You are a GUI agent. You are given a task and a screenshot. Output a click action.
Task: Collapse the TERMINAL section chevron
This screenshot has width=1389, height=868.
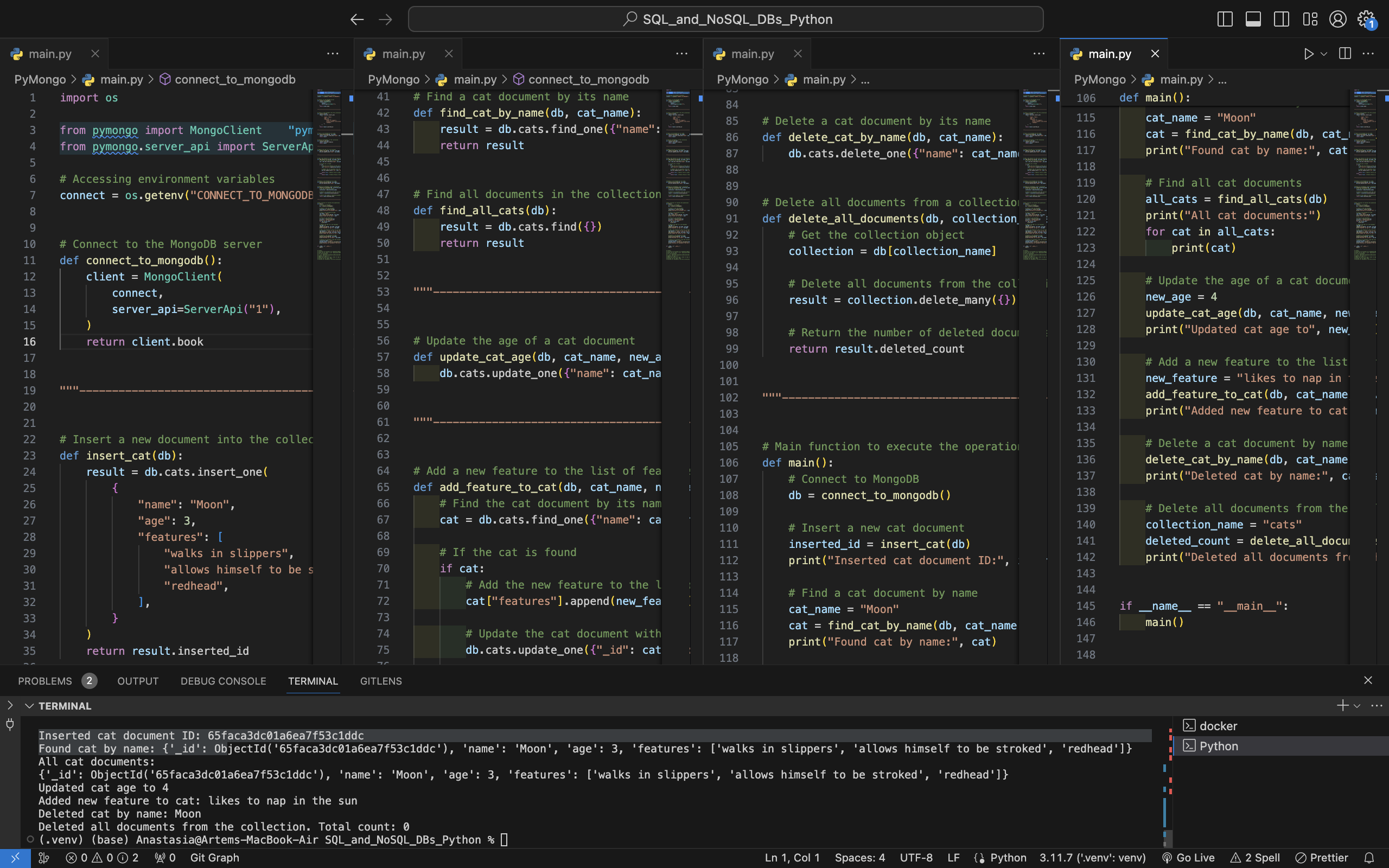coord(29,706)
